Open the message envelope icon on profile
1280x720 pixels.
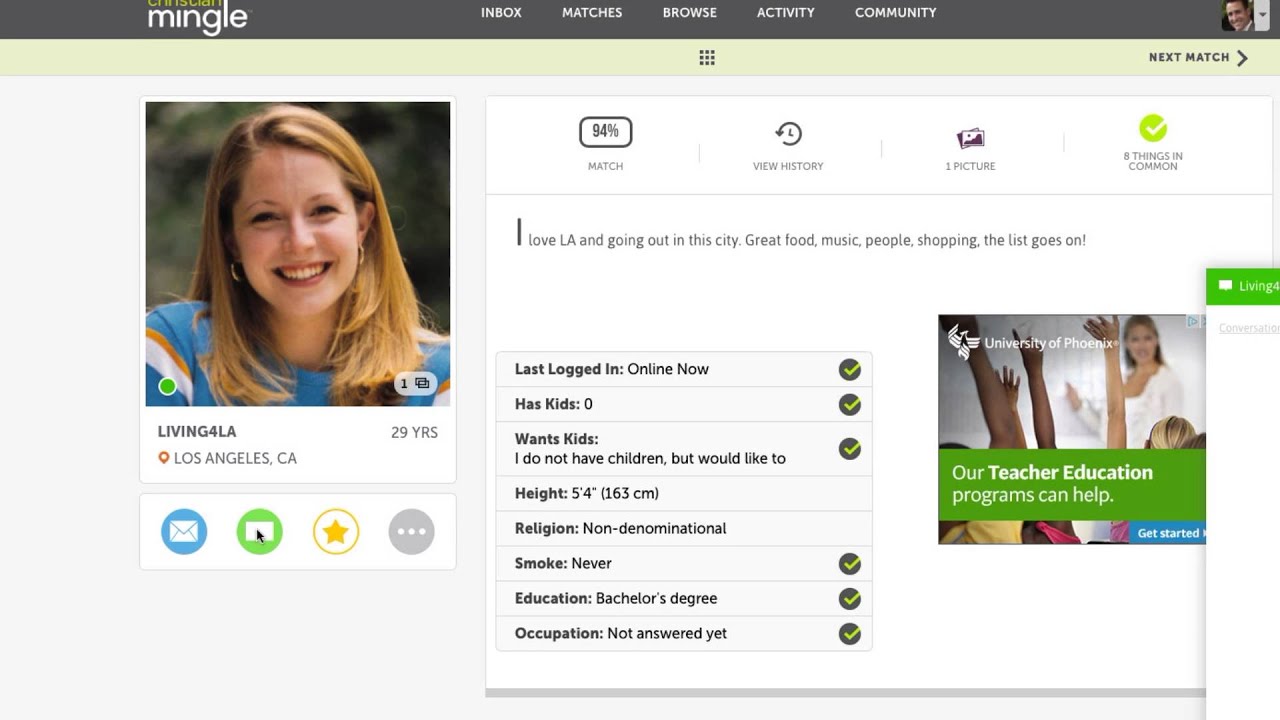click(183, 531)
